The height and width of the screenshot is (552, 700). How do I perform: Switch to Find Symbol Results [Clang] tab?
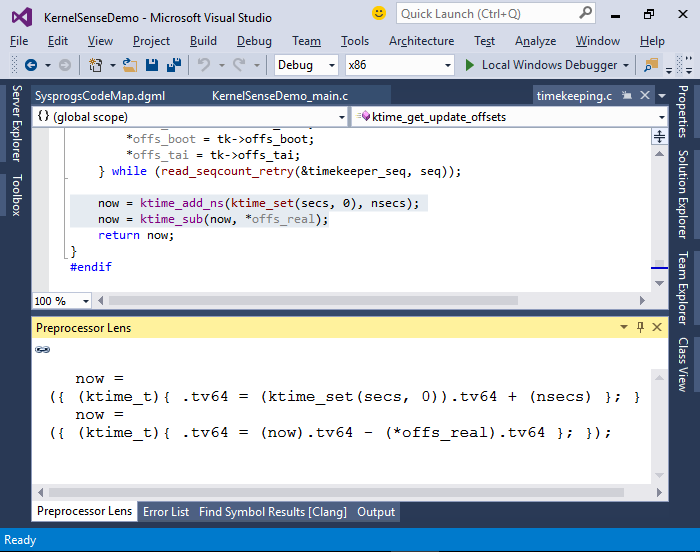pos(273,512)
